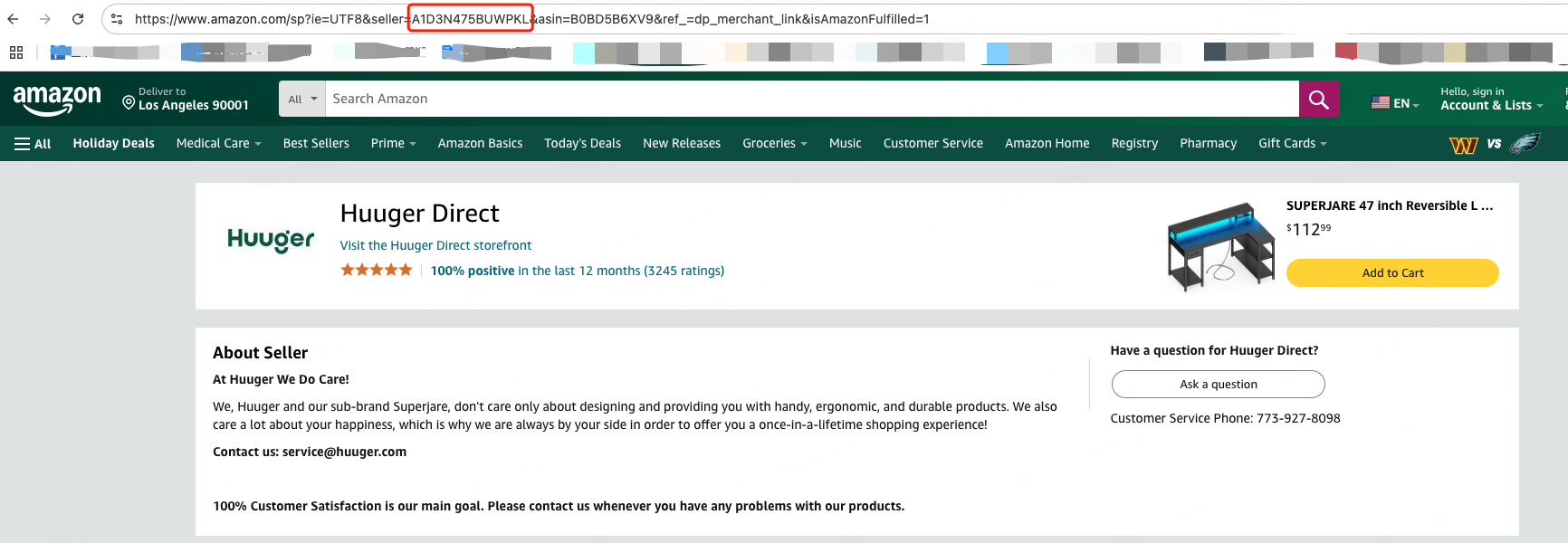Expand the Medical Care menu
Viewport: 1568px width, 543px height.
pyautogui.click(x=218, y=143)
